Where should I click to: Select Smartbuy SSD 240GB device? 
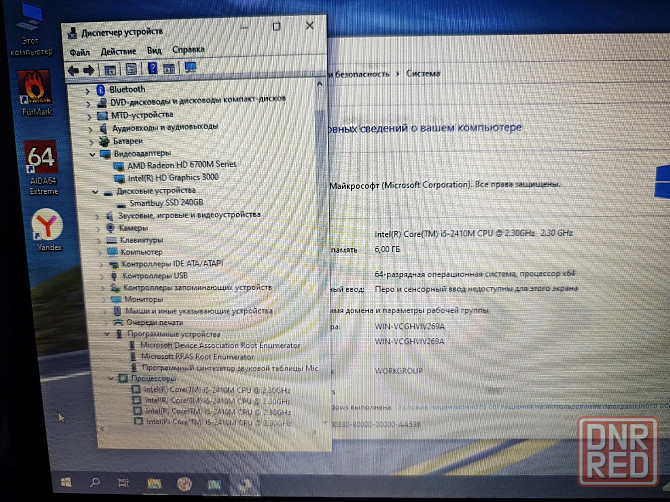pyautogui.click(x=166, y=203)
